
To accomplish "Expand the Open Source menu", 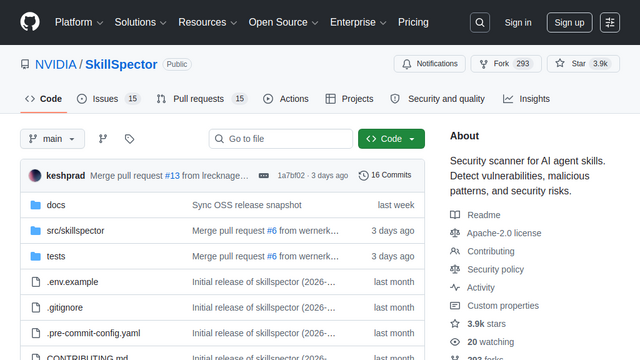I will coord(283,22).
